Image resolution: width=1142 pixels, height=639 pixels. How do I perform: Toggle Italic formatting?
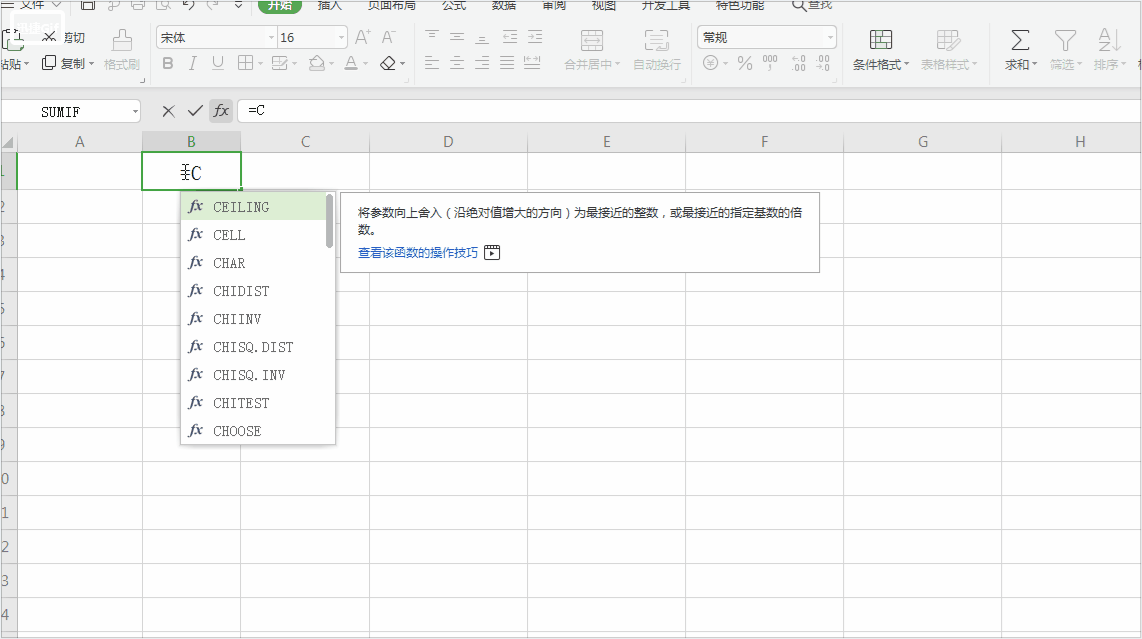click(192, 63)
